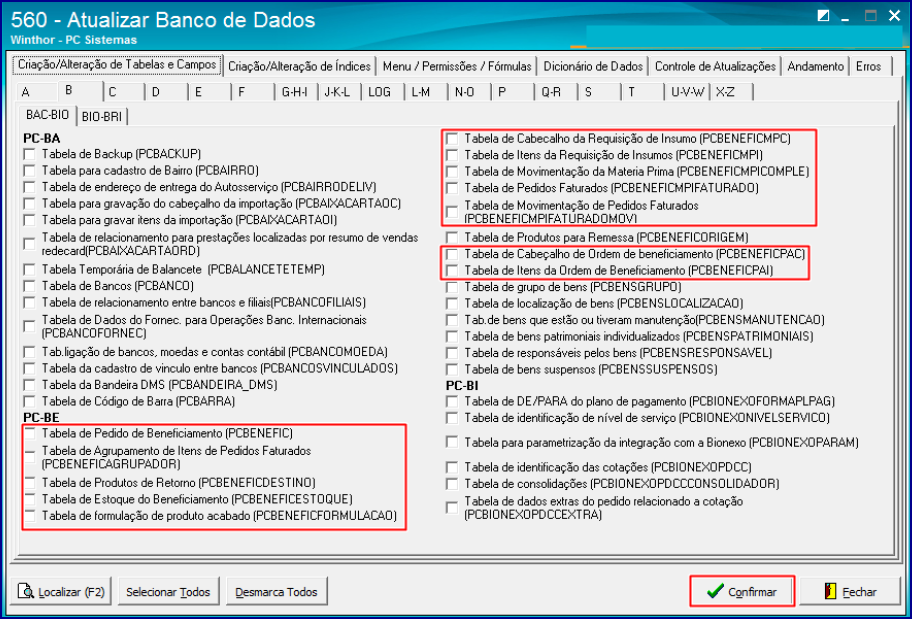Screen dimensions: 912x619
Task: Check Tabela de Cabeçalho de Ordem de beneficiamento
Action: [x=452, y=254]
